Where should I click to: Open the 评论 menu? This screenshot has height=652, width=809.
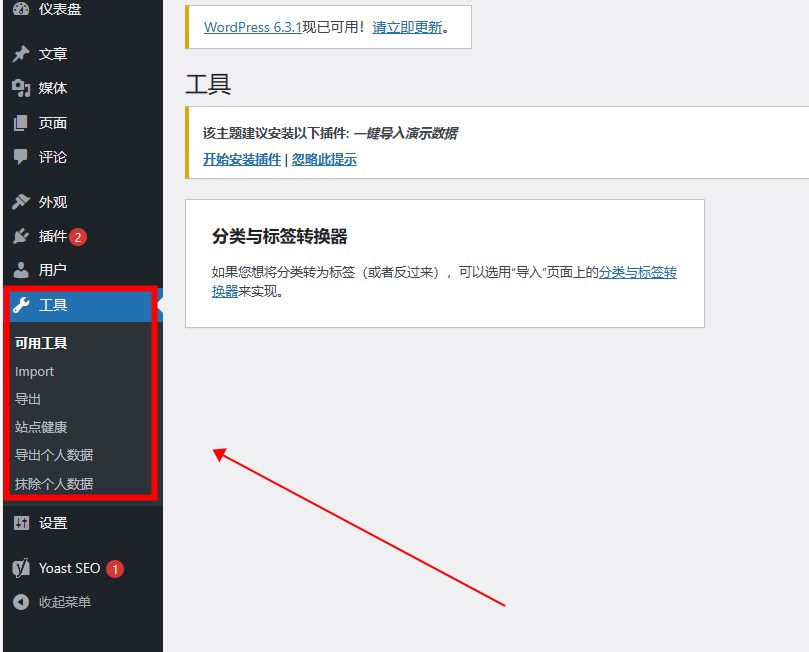(x=53, y=157)
